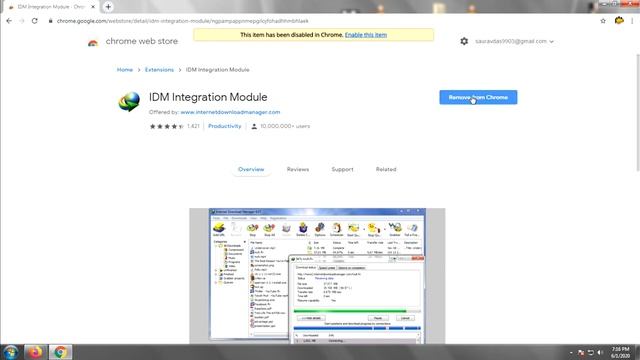Screen dimensions: 640x360
Task: Click the IDM Integration Module heading
Action: click(x=208, y=97)
